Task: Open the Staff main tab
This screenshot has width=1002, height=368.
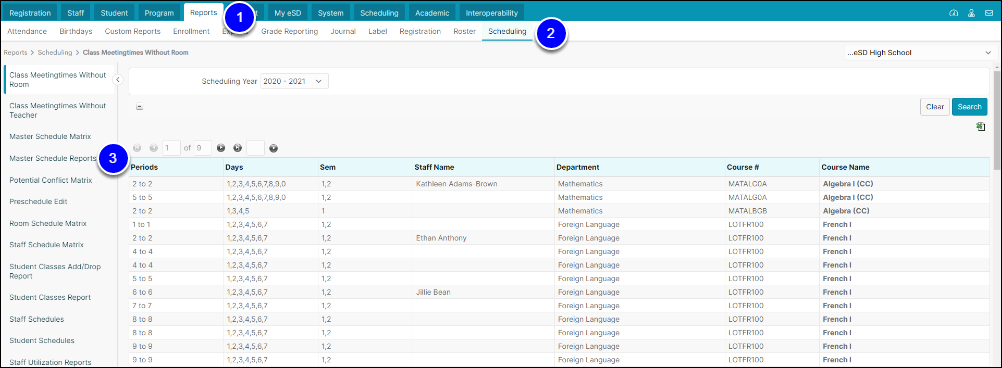Action: tap(75, 13)
